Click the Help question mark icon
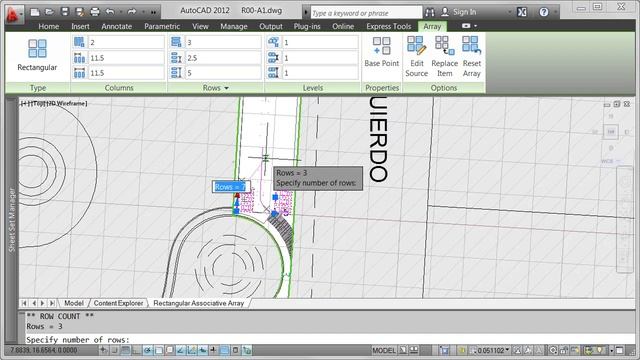 (544, 12)
